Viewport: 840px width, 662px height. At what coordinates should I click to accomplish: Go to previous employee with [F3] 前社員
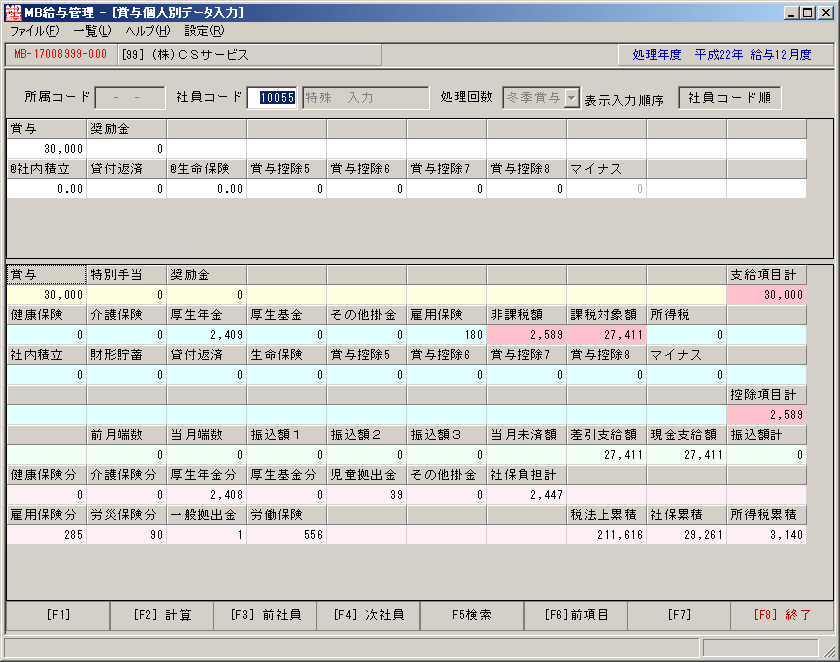tap(266, 615)
